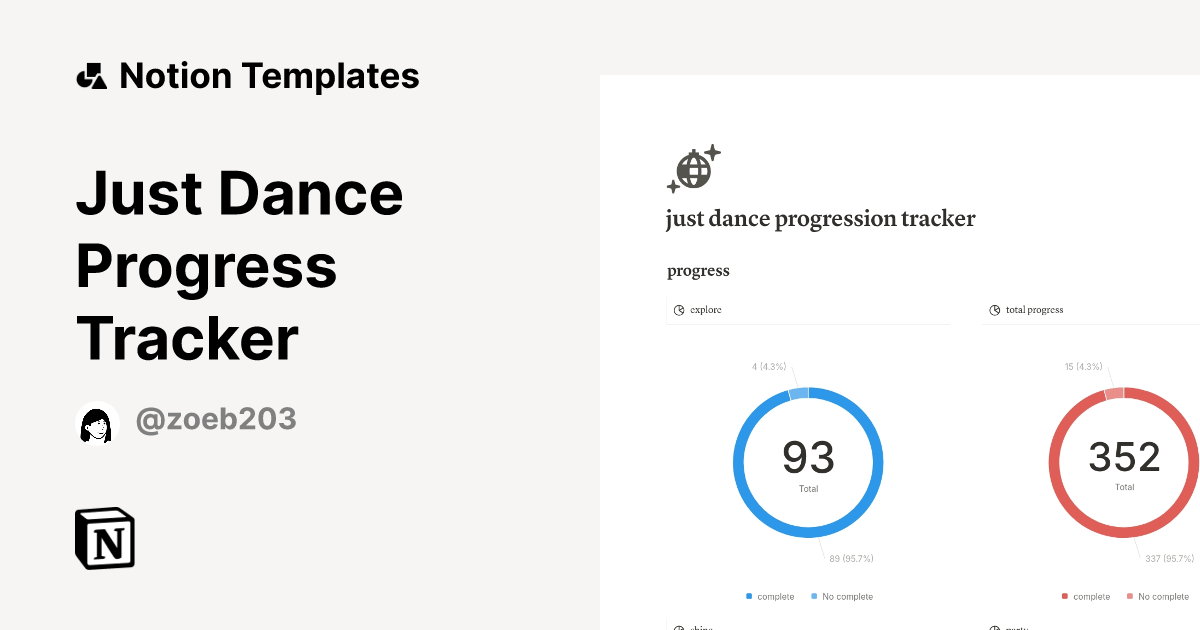Click "Notion Templates" in the header
1200x630 pixels.
270,75
